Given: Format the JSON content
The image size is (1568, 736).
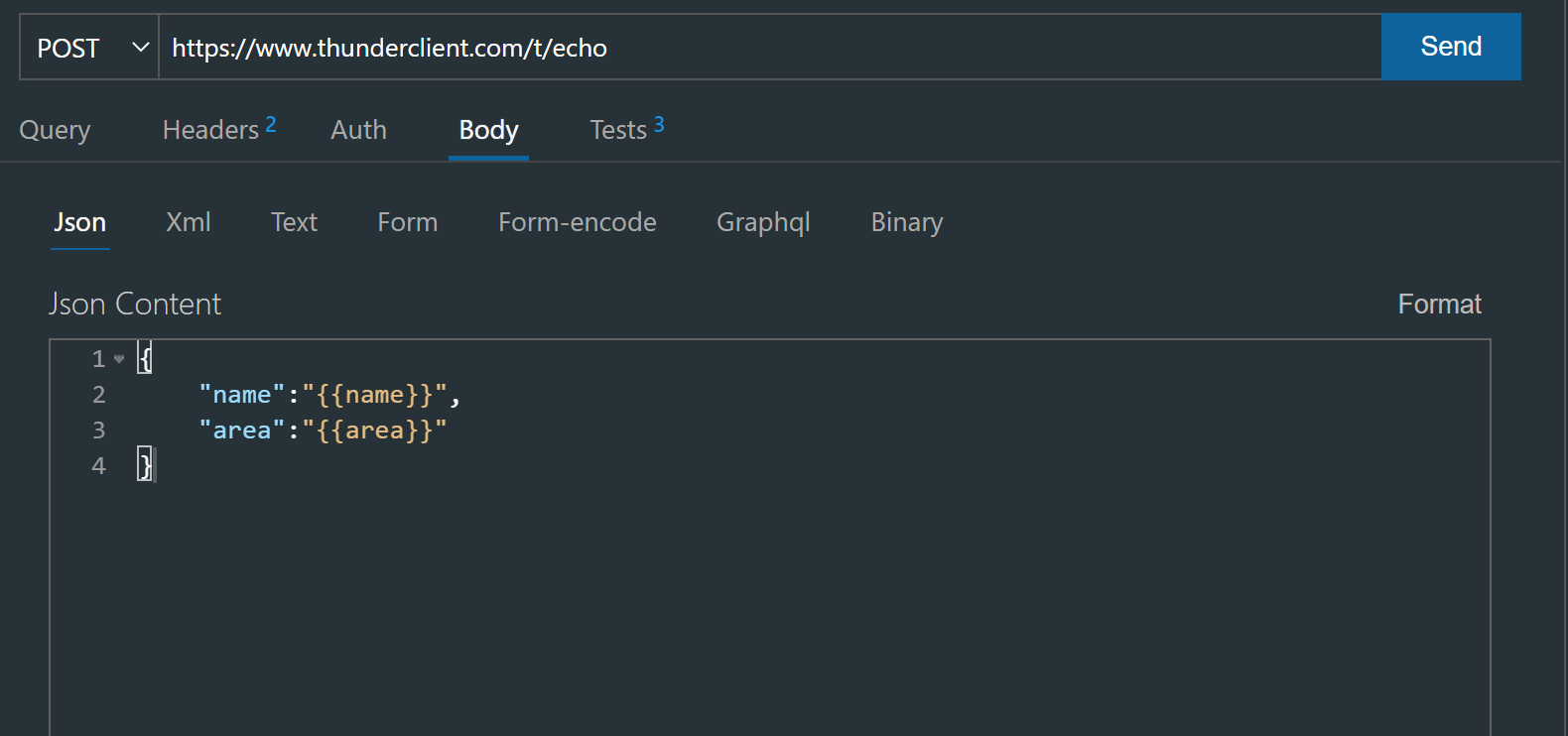Looking at the screenshot, I should [x=1439, y=304].
